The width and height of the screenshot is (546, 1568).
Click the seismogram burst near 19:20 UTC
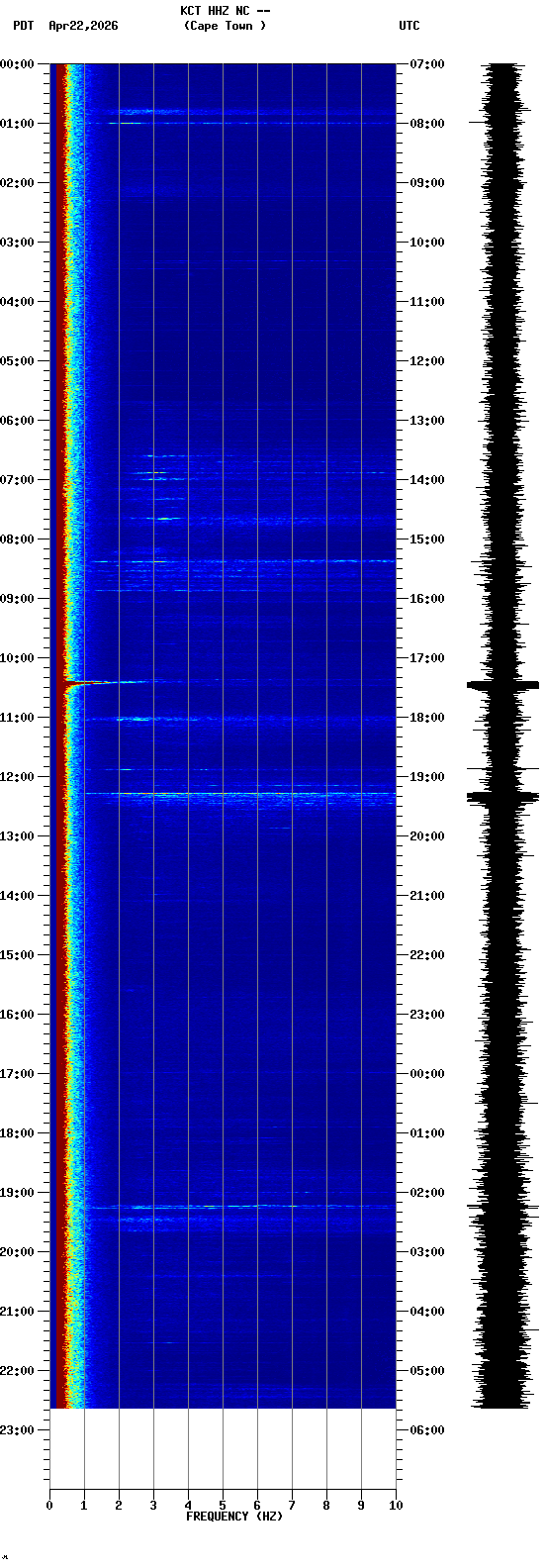pos(503,796)
